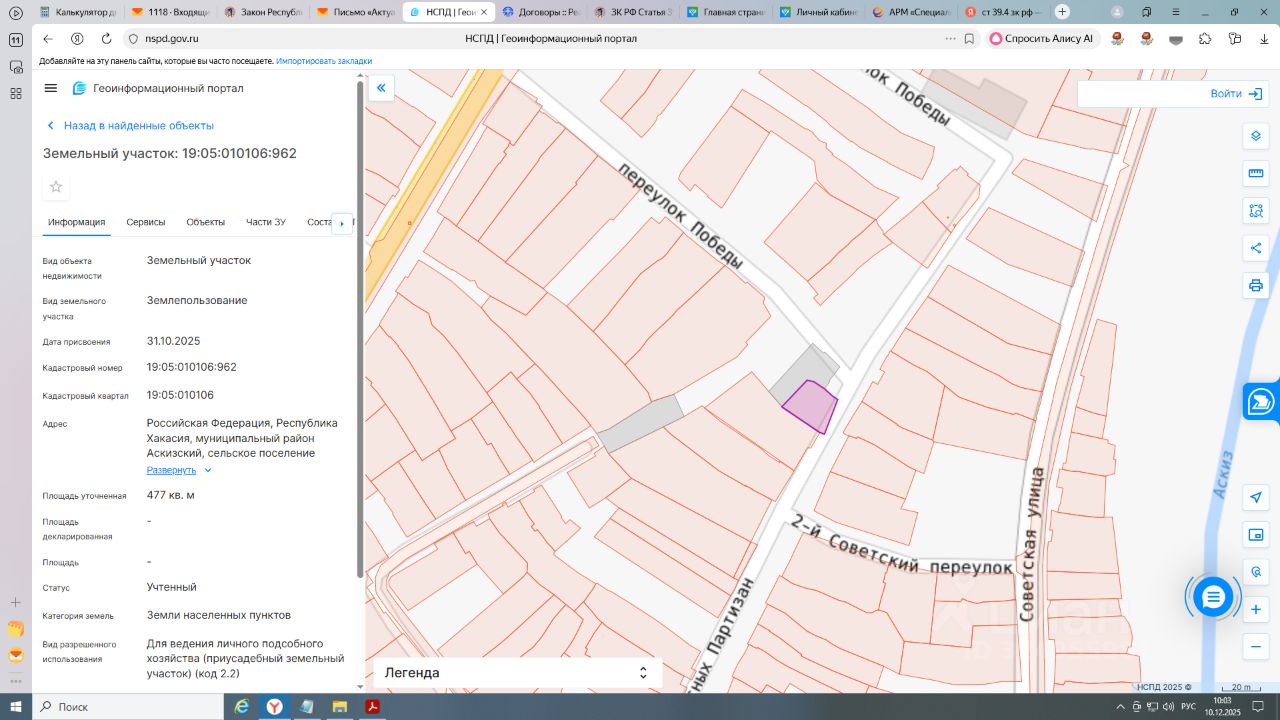
Task: Click the area value 477 кв. м
Action: click(171, 495)
